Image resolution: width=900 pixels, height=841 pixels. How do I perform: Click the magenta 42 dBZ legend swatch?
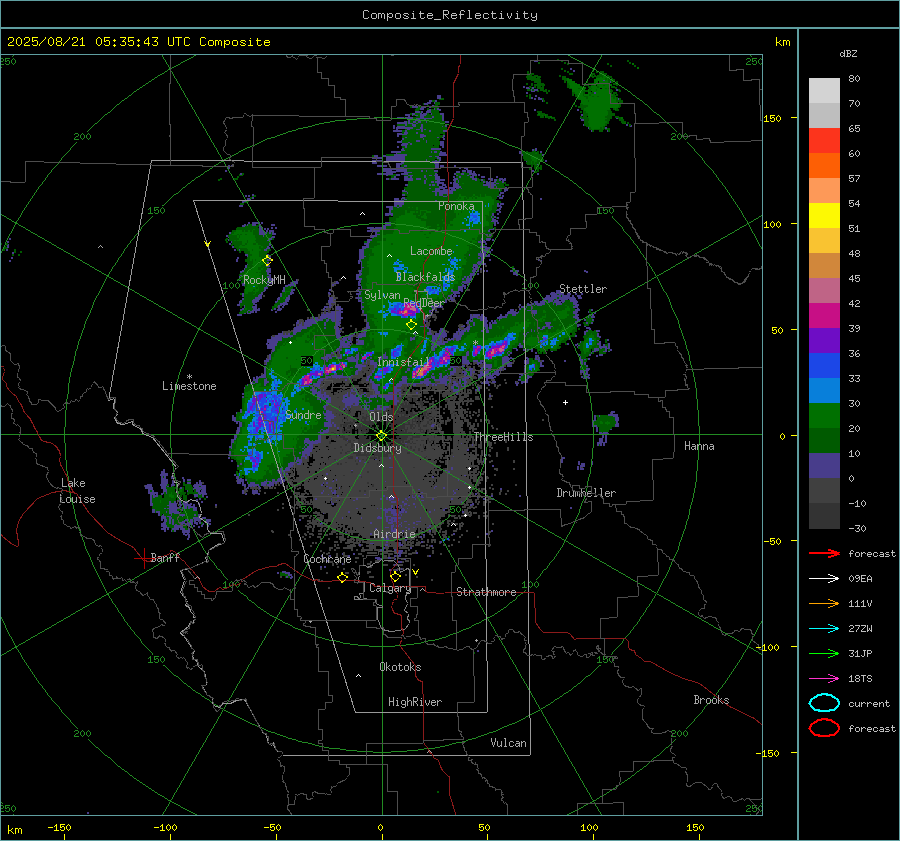(x=824, y=316)
